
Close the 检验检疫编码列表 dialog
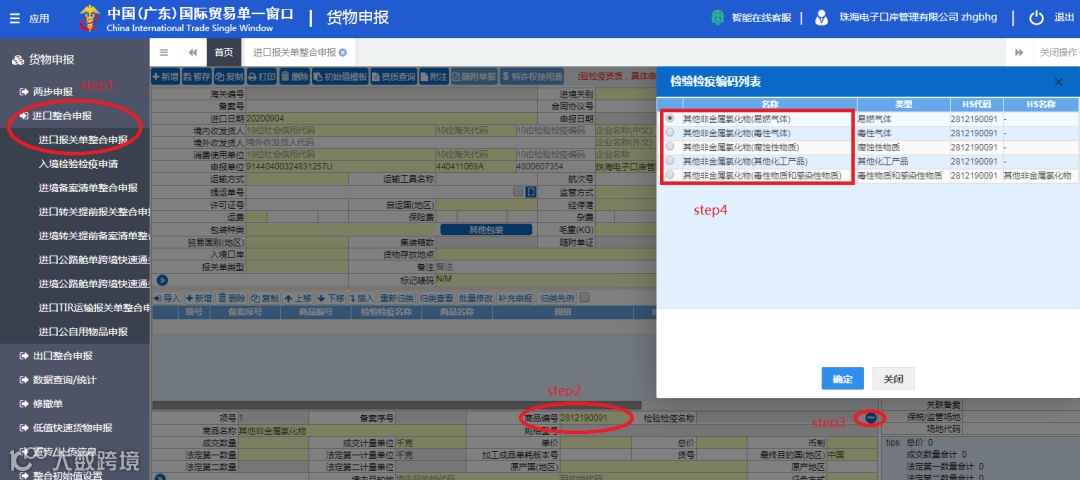(x=1059, y=82)
